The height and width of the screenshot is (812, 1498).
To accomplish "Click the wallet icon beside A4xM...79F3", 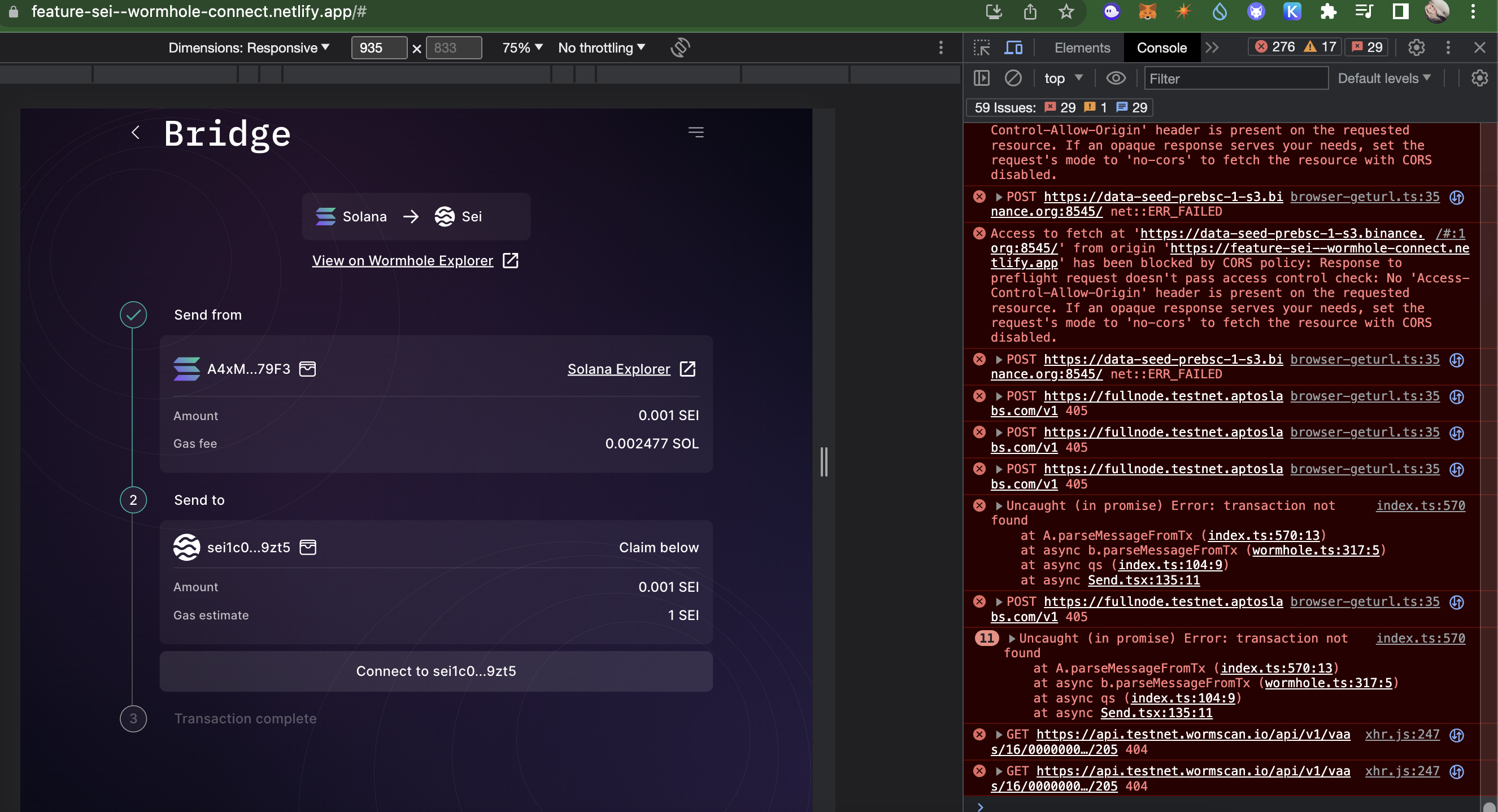I will tap(308, 369).
